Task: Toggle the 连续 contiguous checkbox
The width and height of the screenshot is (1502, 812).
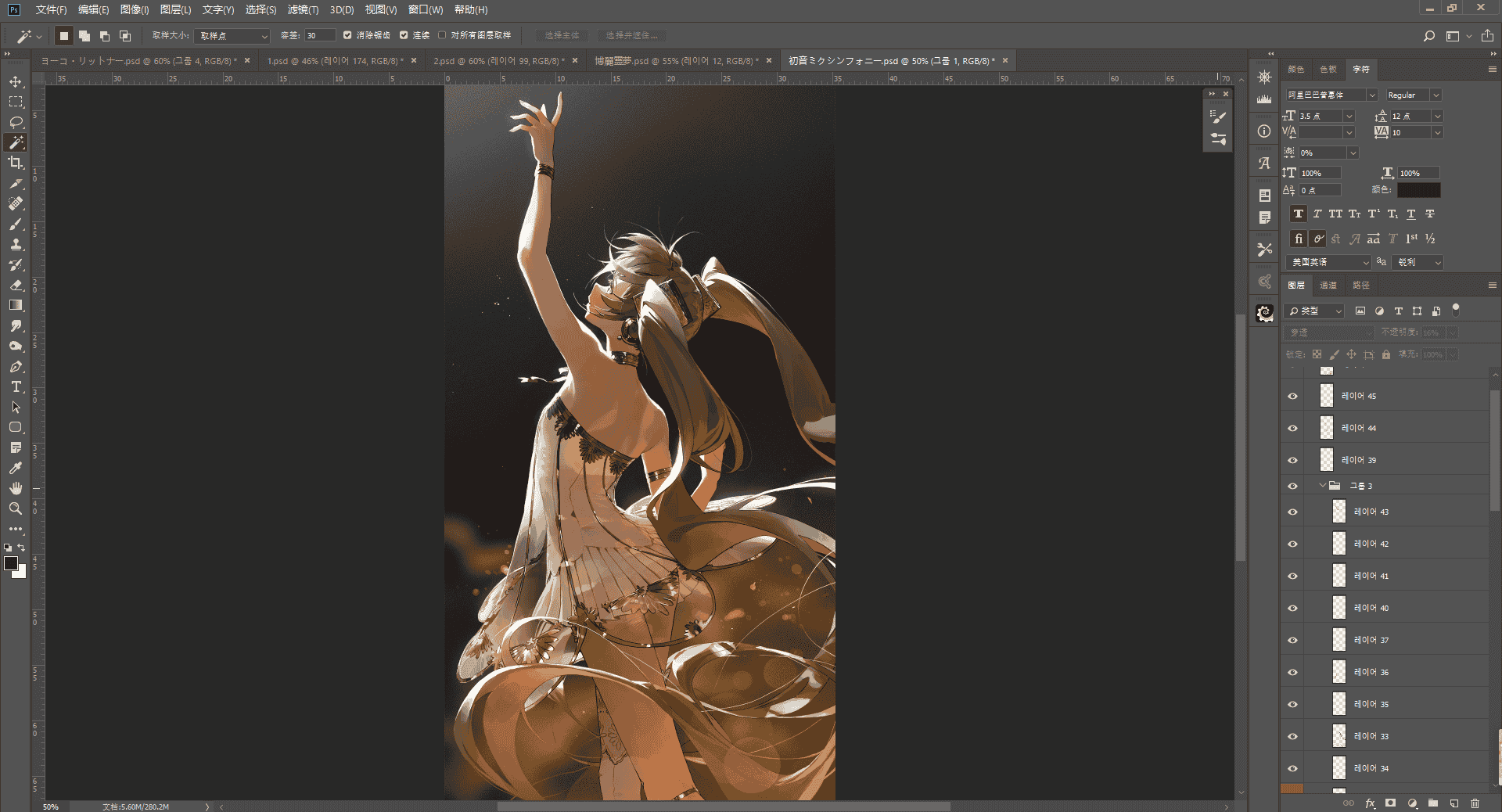Action: pyautogui.click(x=404, y=35)
